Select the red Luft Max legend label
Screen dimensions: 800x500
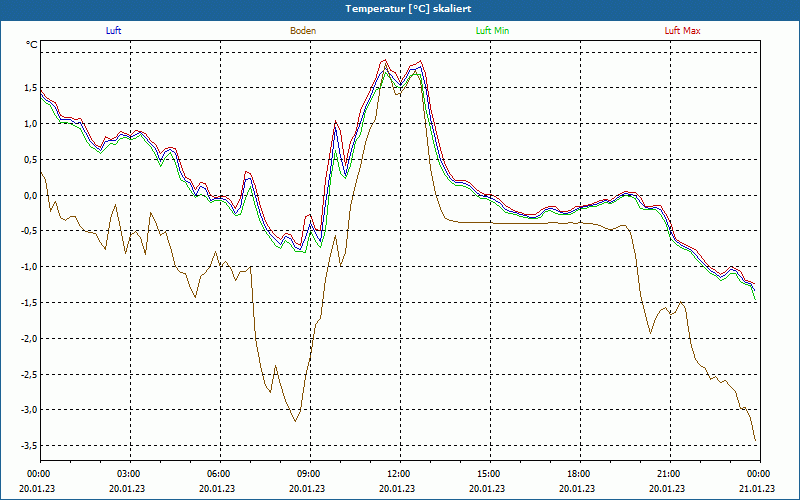point(682,31)
